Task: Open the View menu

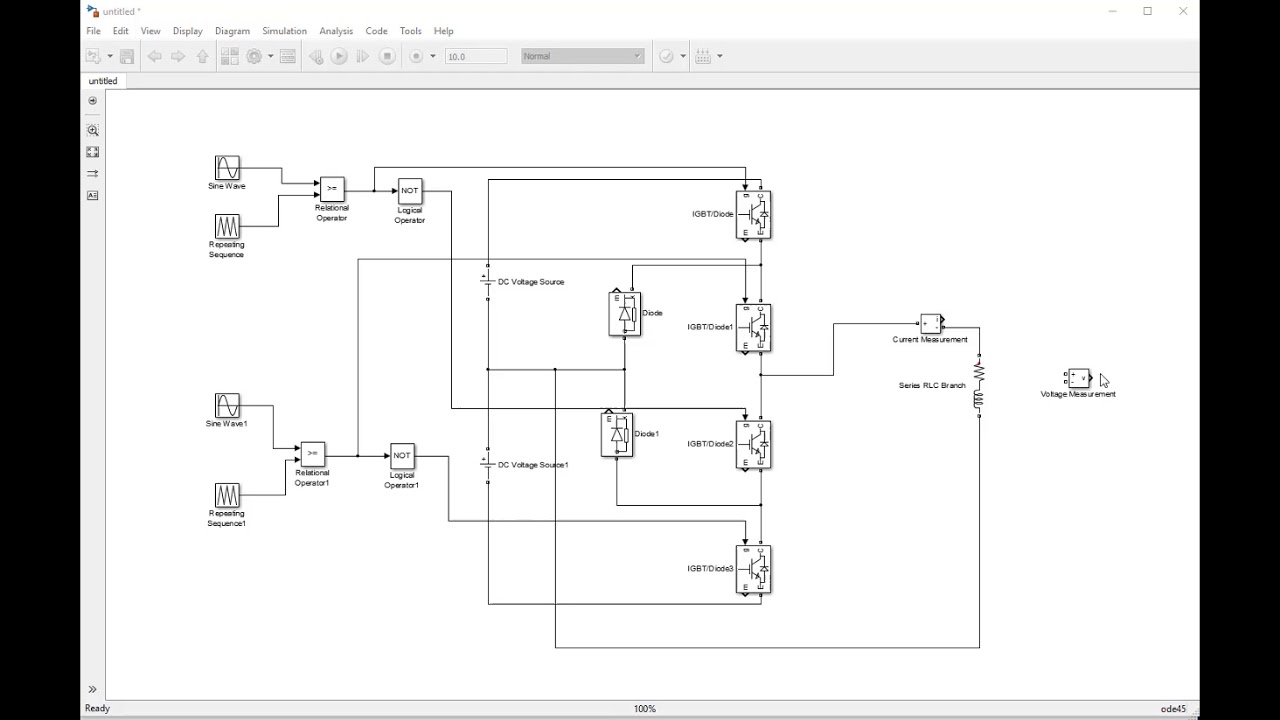Action: [x=150, y=31]
